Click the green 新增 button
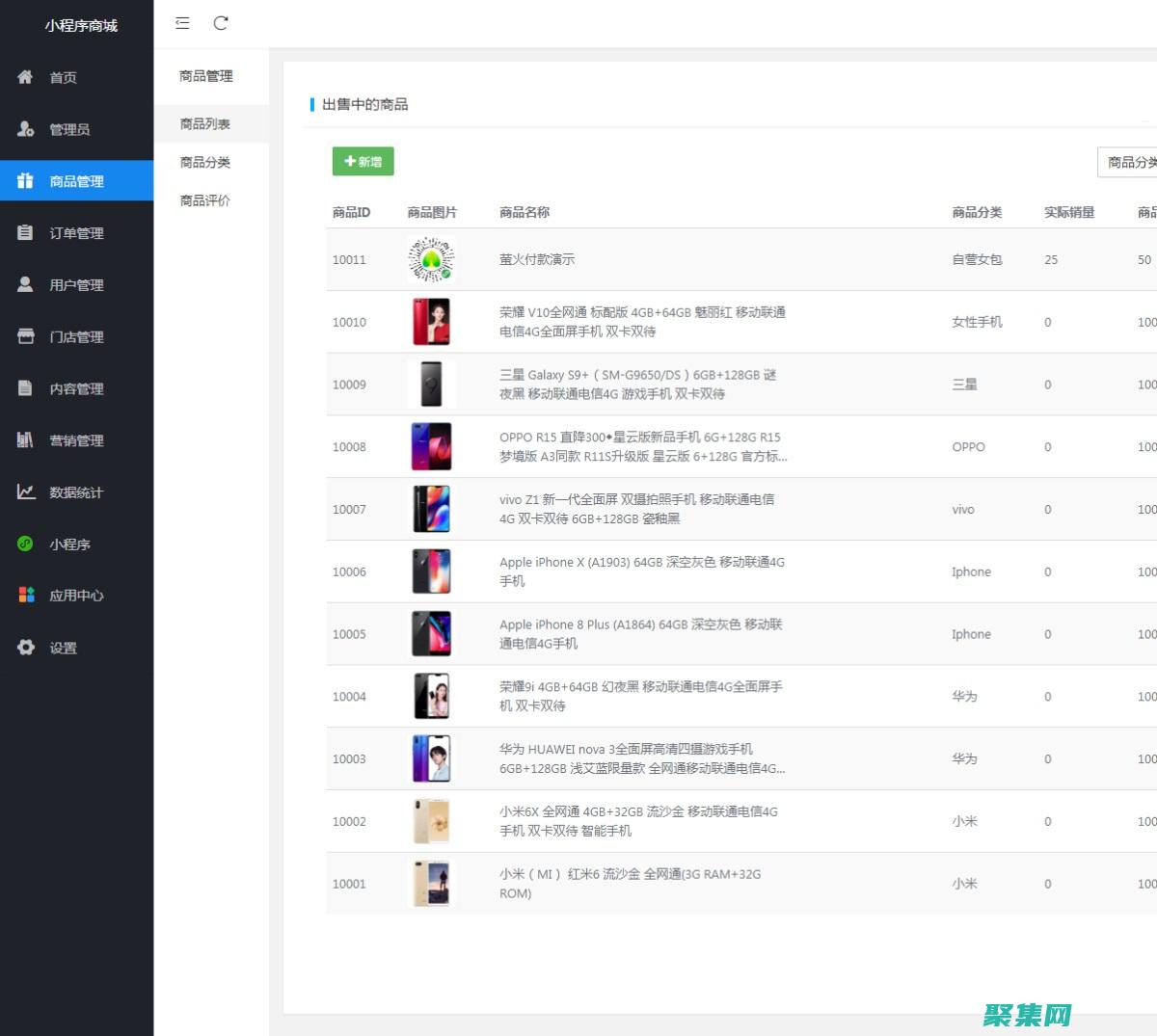This screenshot has height=1036, width=1157. [x=363, y=161]
